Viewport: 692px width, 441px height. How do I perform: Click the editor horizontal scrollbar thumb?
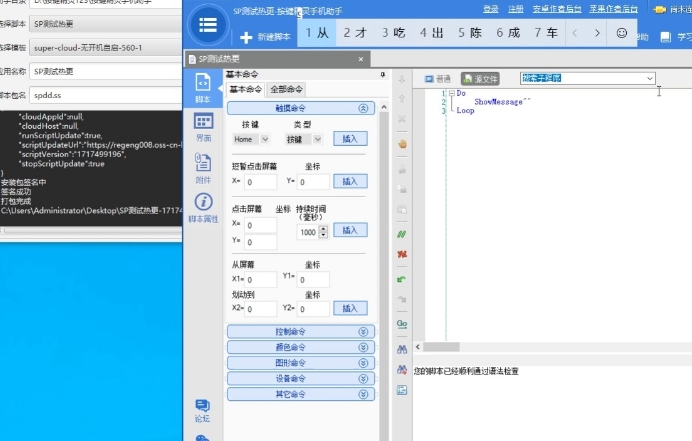click(x=441, y=347)
